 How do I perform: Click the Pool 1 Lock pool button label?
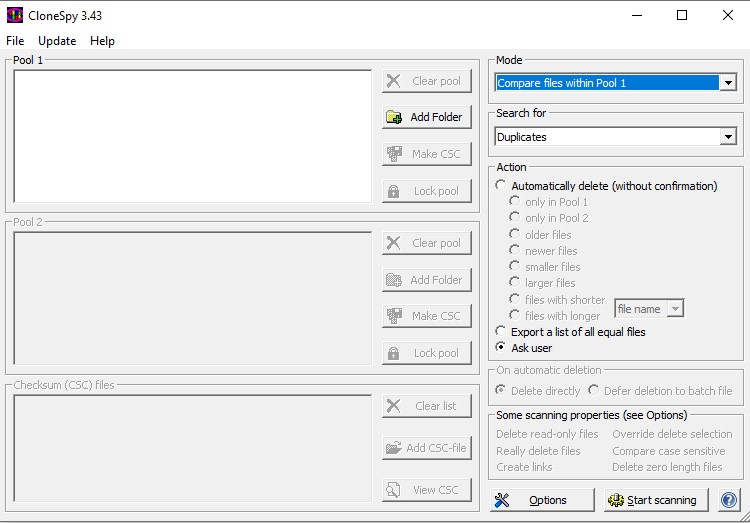tap(436, 191)
